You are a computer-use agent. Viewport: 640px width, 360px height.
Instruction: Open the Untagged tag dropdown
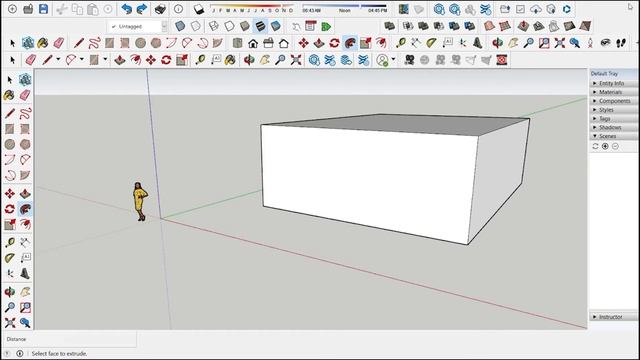tap(137, 26)
